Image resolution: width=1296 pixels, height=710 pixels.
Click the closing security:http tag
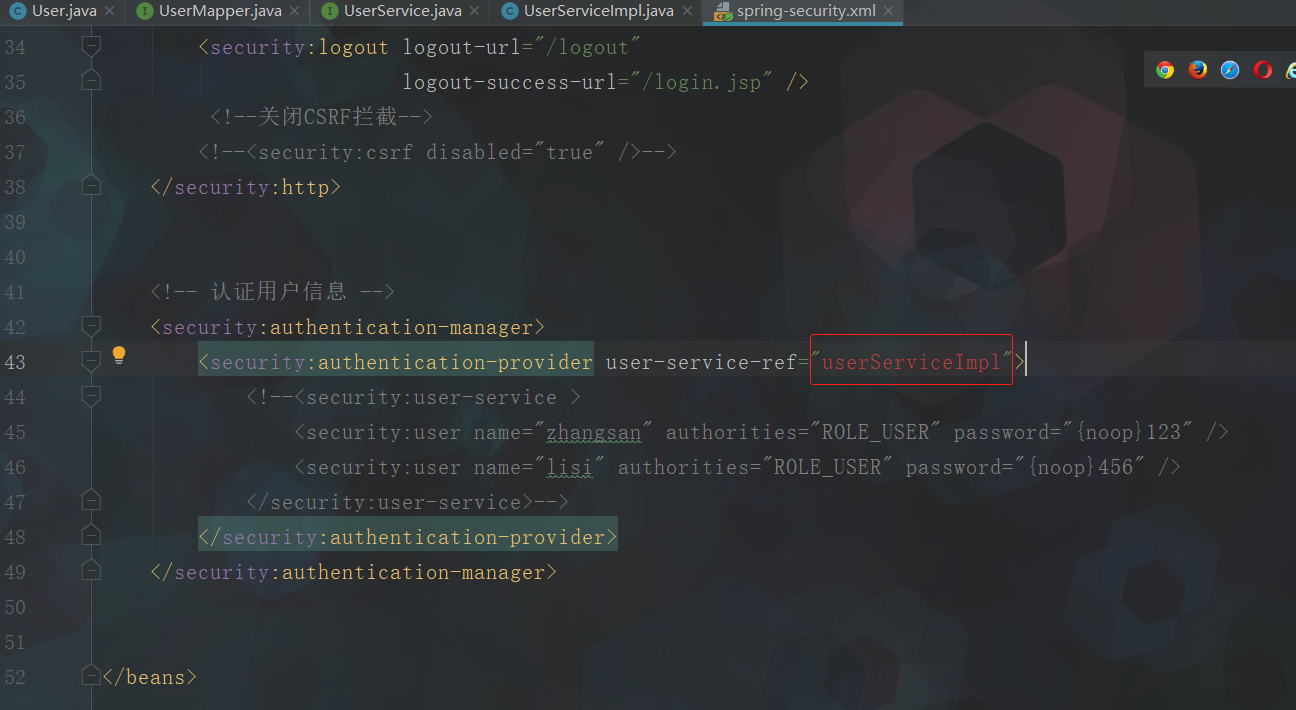pos(246,187)
